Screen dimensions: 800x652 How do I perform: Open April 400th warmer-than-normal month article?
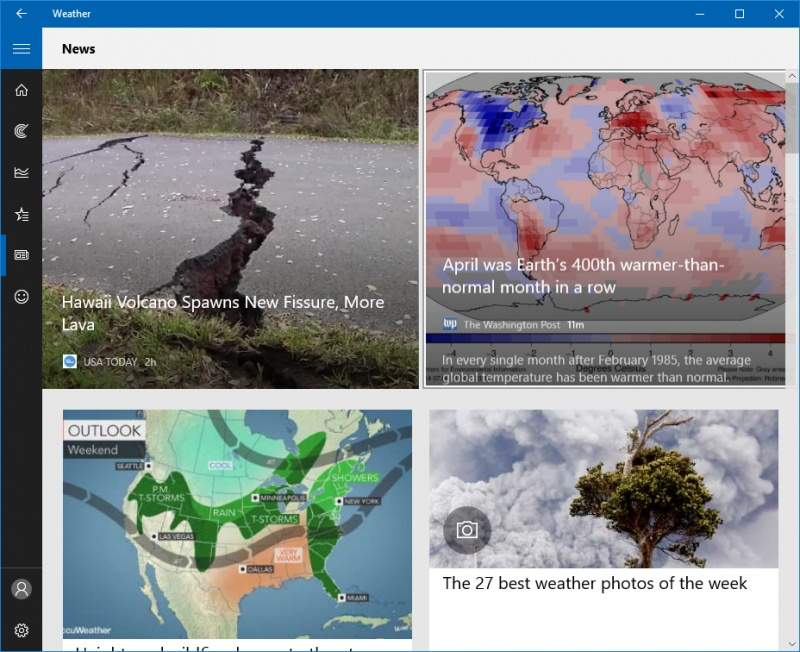pyautogui.click(x=605, y=229)
